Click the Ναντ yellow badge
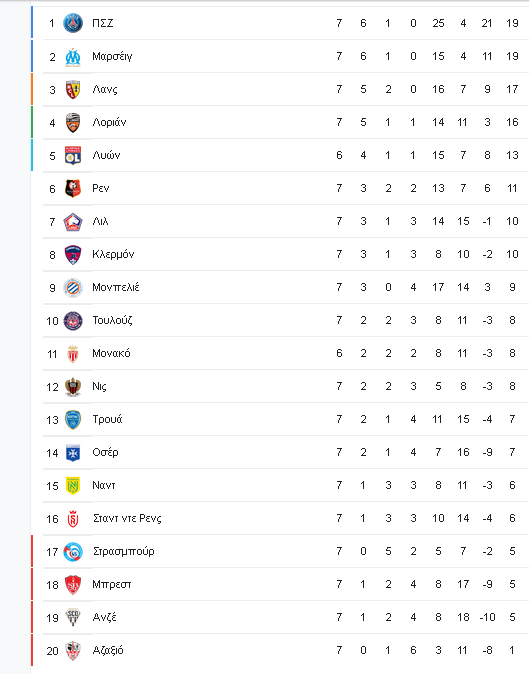 pos(73,486)
